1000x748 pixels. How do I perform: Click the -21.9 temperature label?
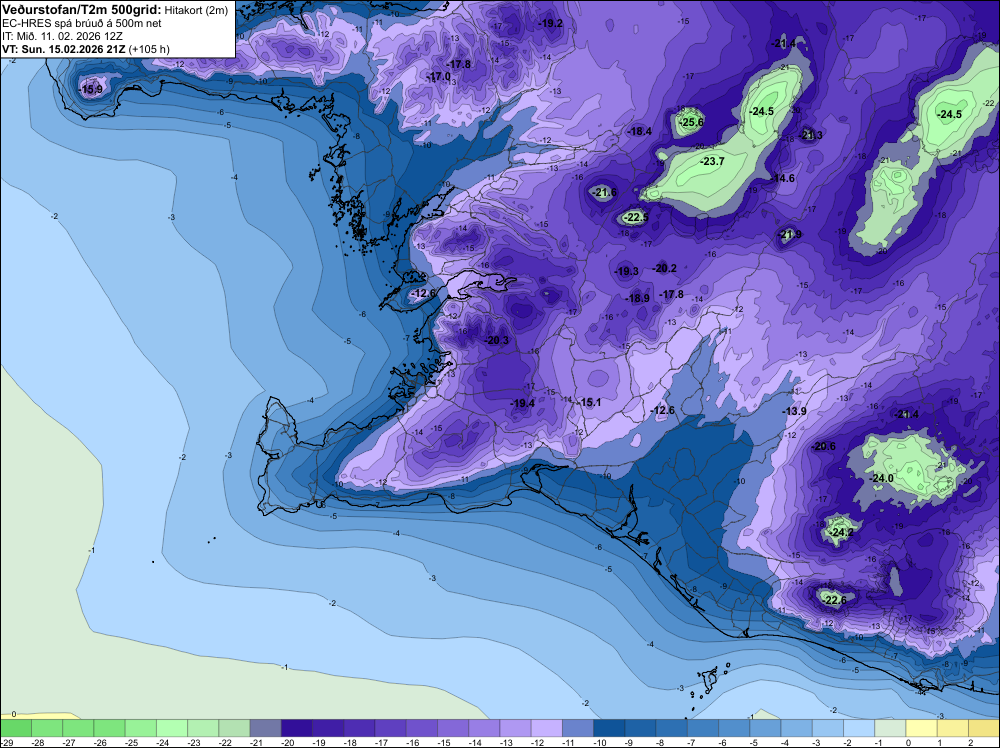click(790, 235)
